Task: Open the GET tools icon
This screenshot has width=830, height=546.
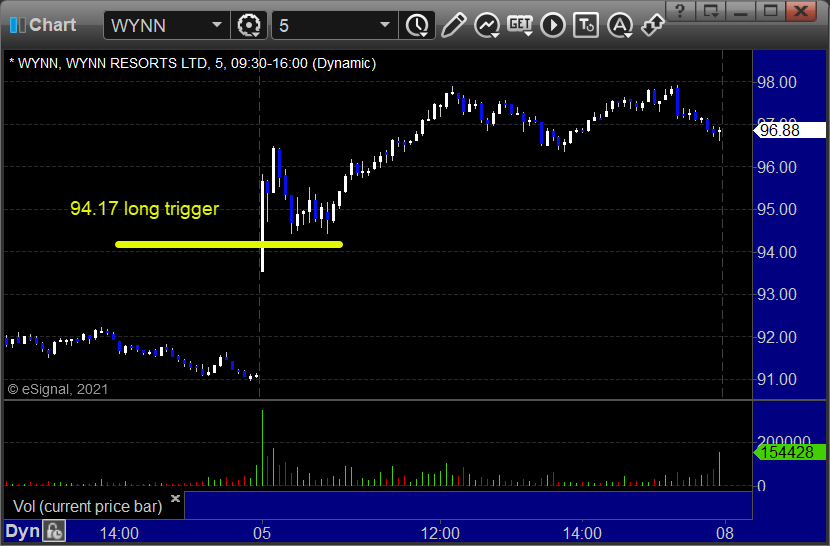Action: pos(520,25)
